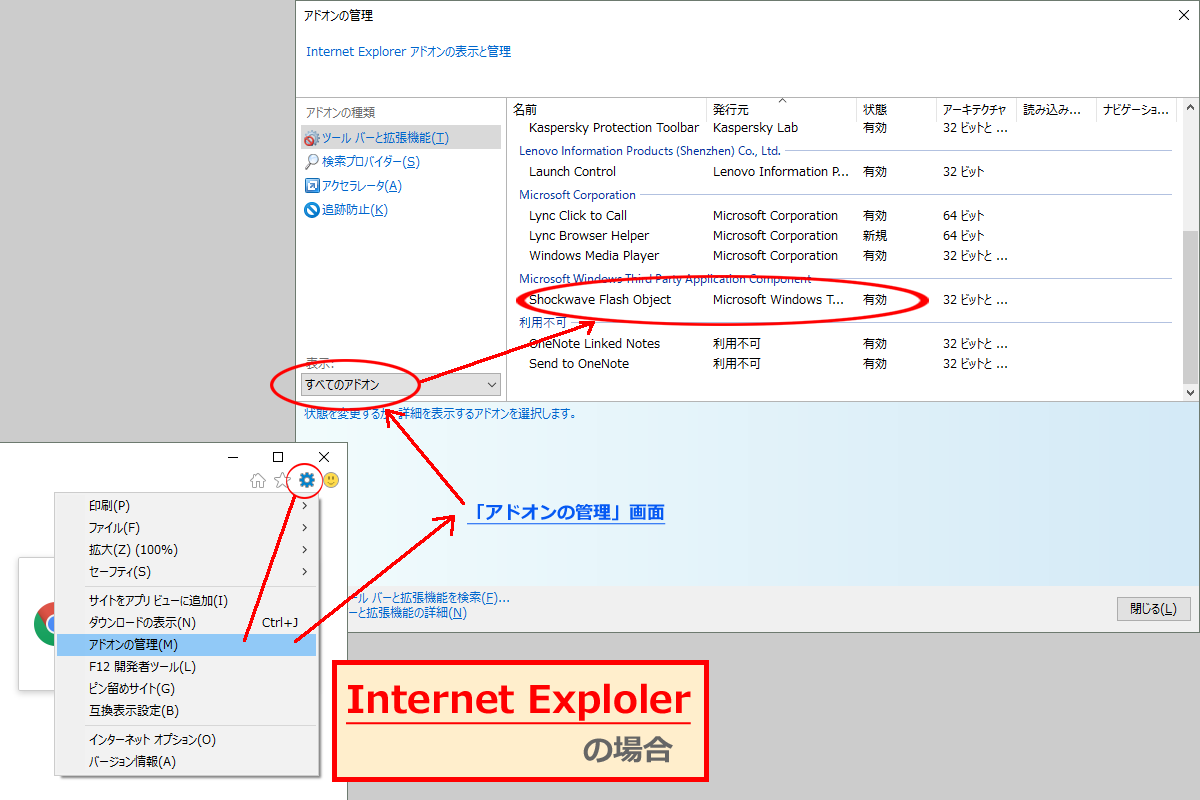Open Favorites via the star icon
This screenshot has height=800, width=1200.
click(x=282, y=481)
